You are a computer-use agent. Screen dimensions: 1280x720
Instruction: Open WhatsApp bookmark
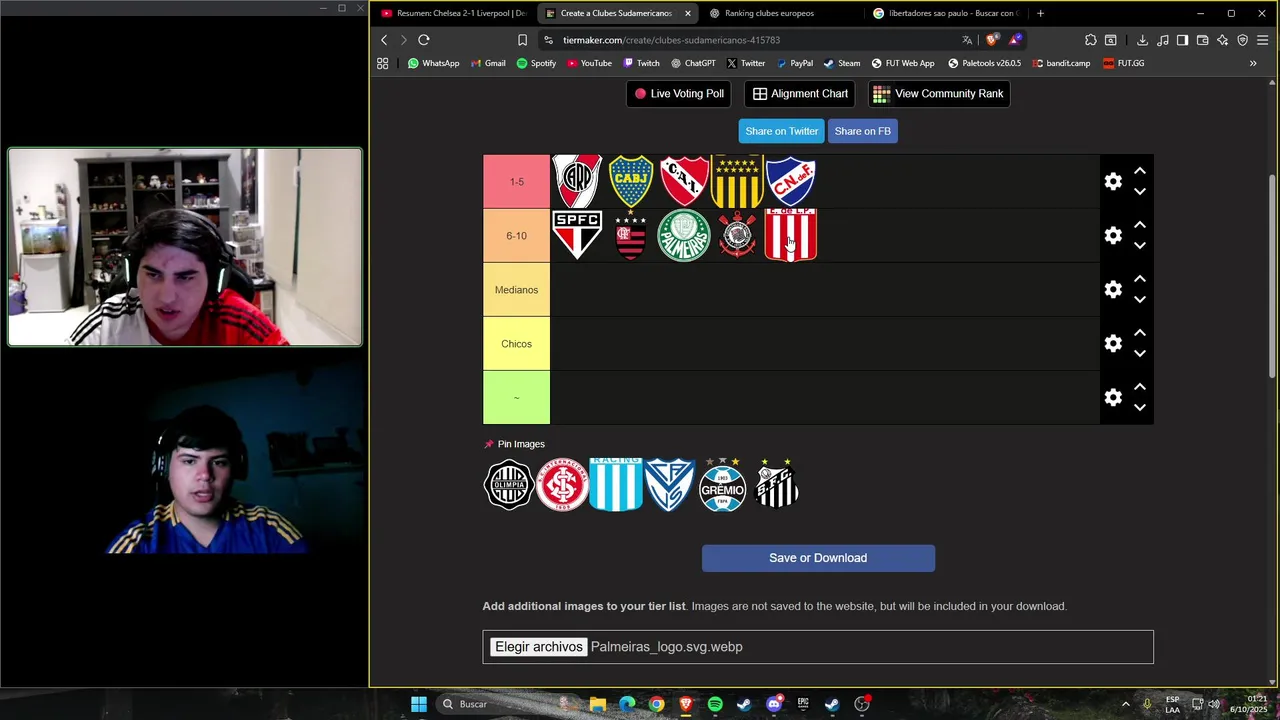(x=433, y=63)
